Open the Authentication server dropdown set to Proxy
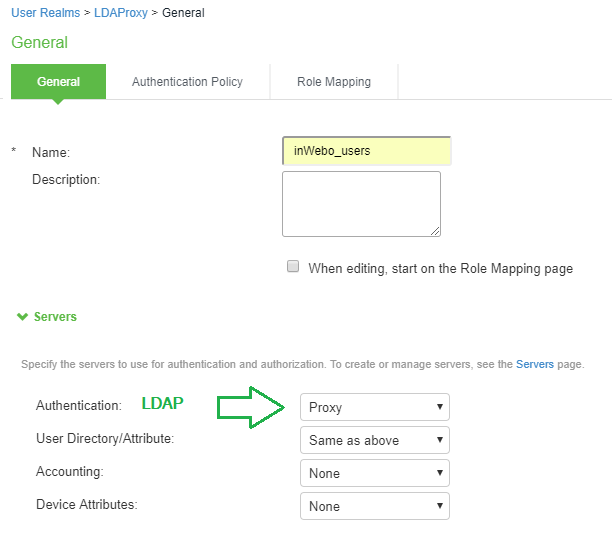Image resolution: width=612 pixels, height=538 pixels. coord(374,407)
